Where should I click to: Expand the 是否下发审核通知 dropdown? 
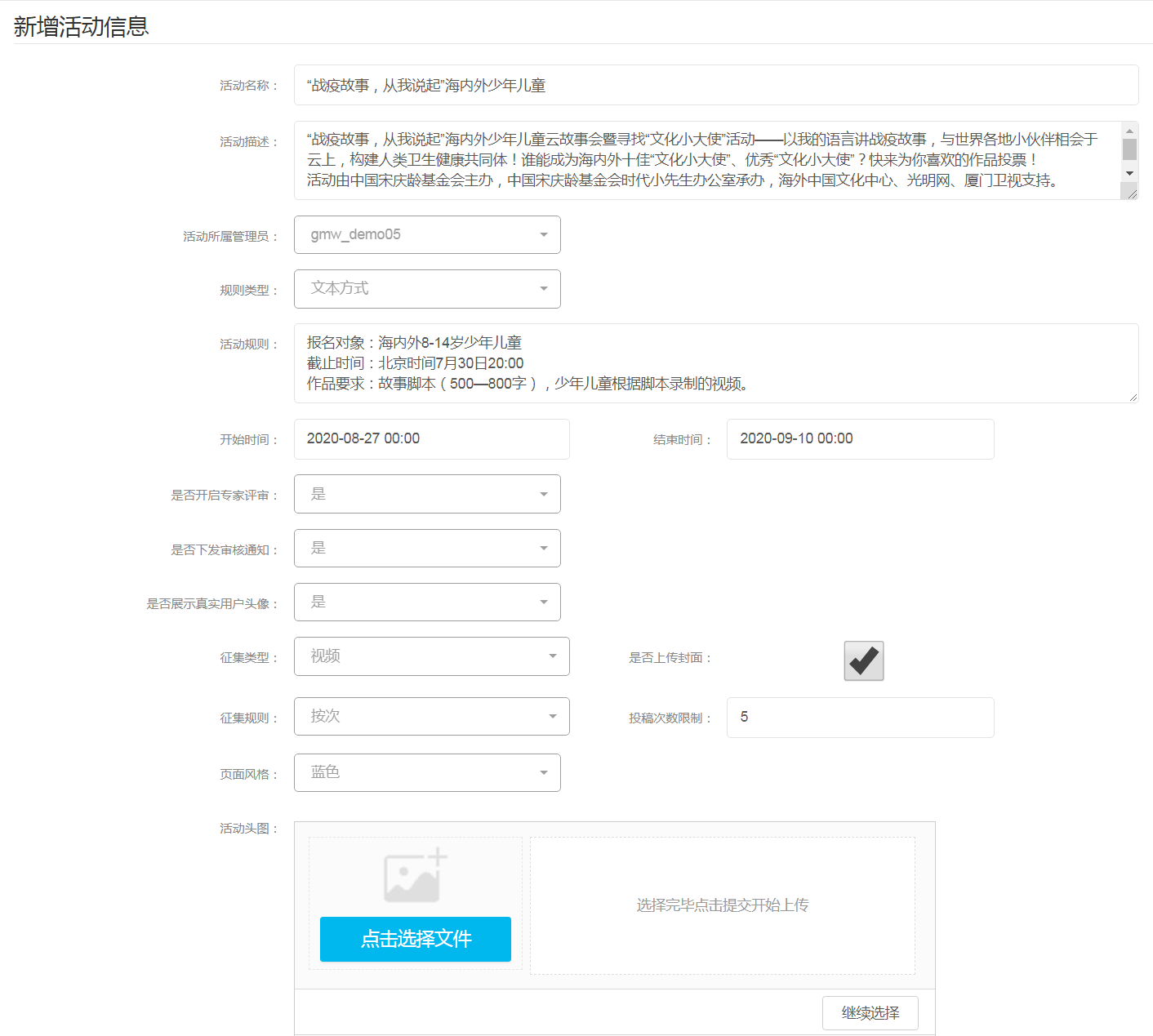(427, 548)
